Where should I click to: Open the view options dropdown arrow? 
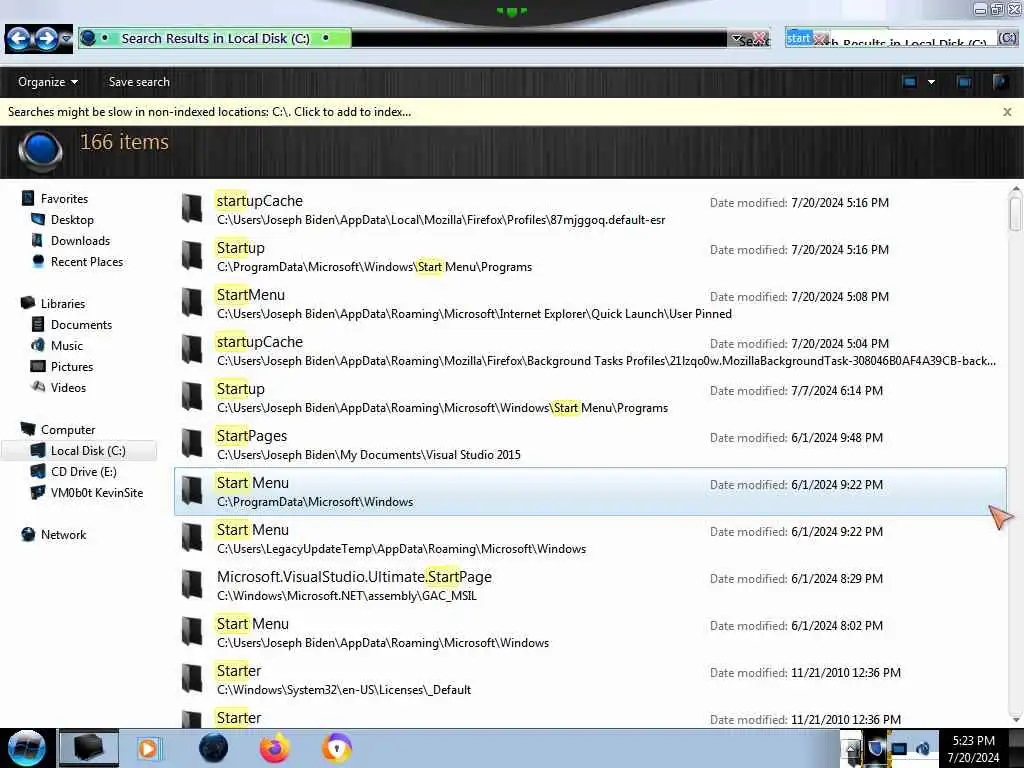coord(931,82)
